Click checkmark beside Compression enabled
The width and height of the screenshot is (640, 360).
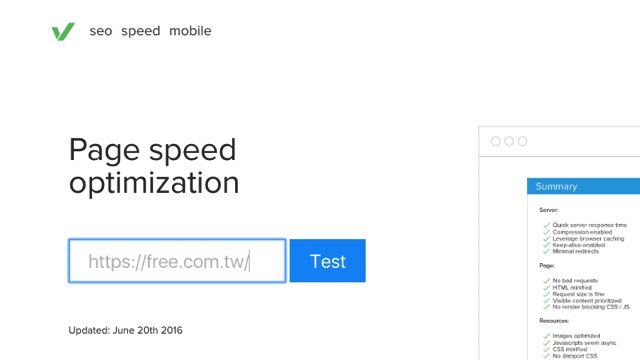[x=547, y=232]
